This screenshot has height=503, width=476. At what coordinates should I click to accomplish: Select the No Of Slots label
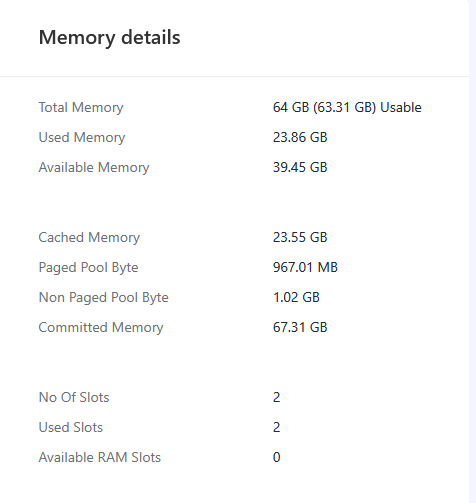click(74, 397)
